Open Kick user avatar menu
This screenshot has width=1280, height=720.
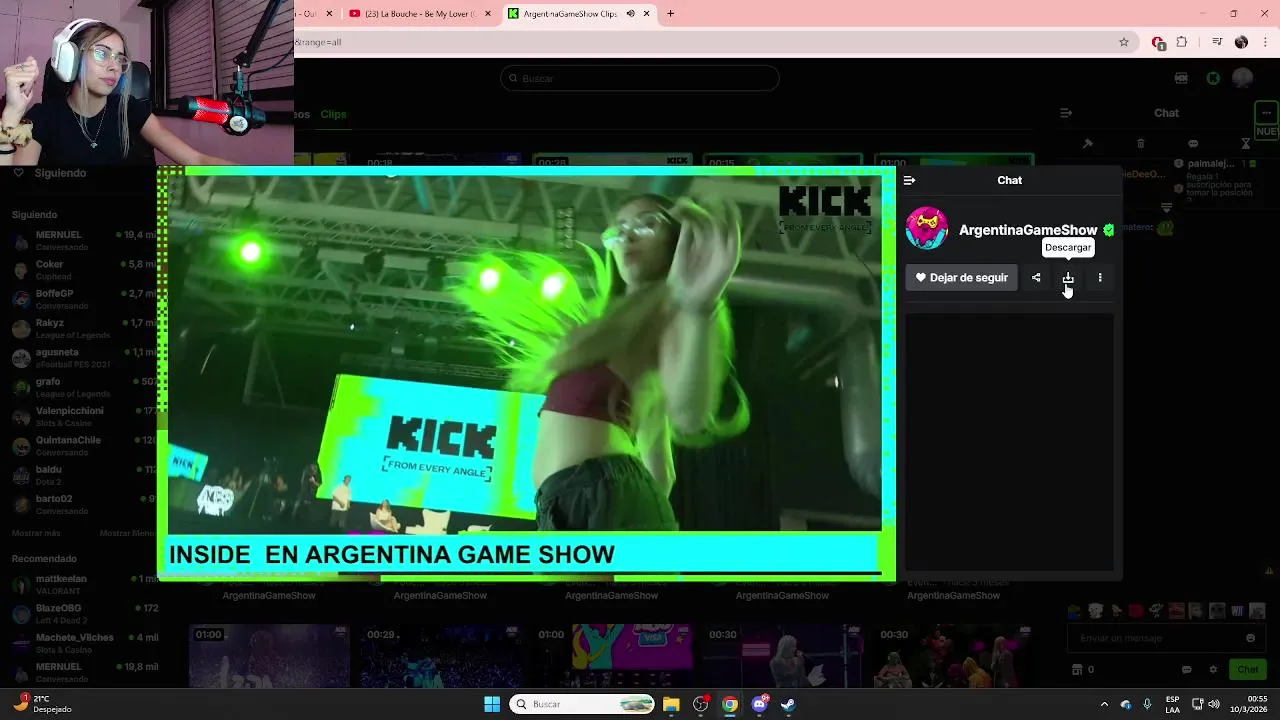click(1243, 78)
